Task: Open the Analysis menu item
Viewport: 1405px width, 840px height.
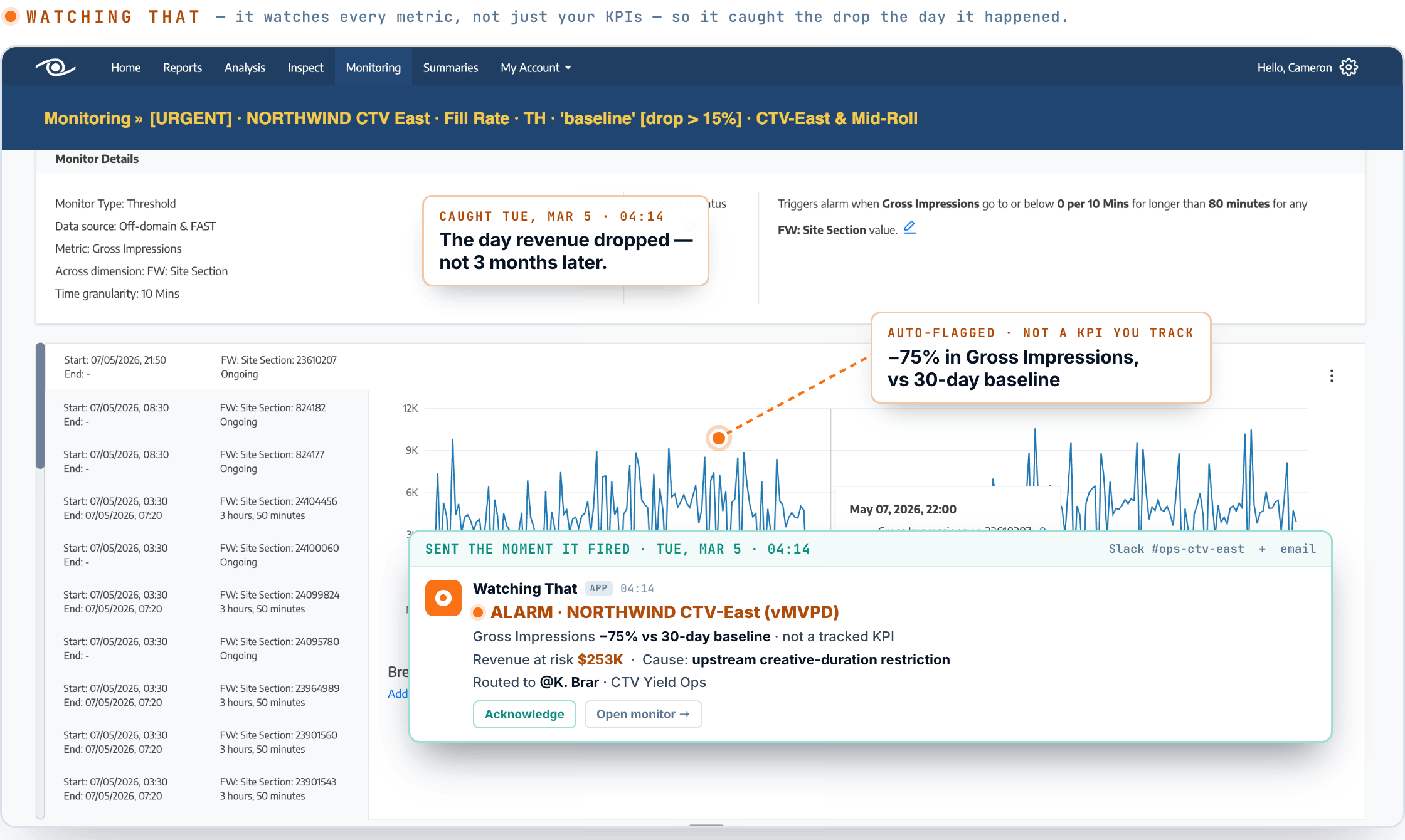Action: 245,68
